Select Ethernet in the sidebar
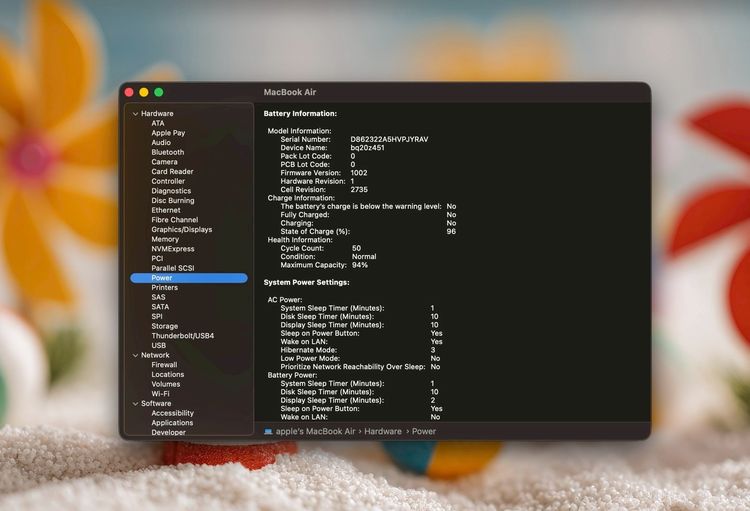750x511 pixels. (165, 210)
